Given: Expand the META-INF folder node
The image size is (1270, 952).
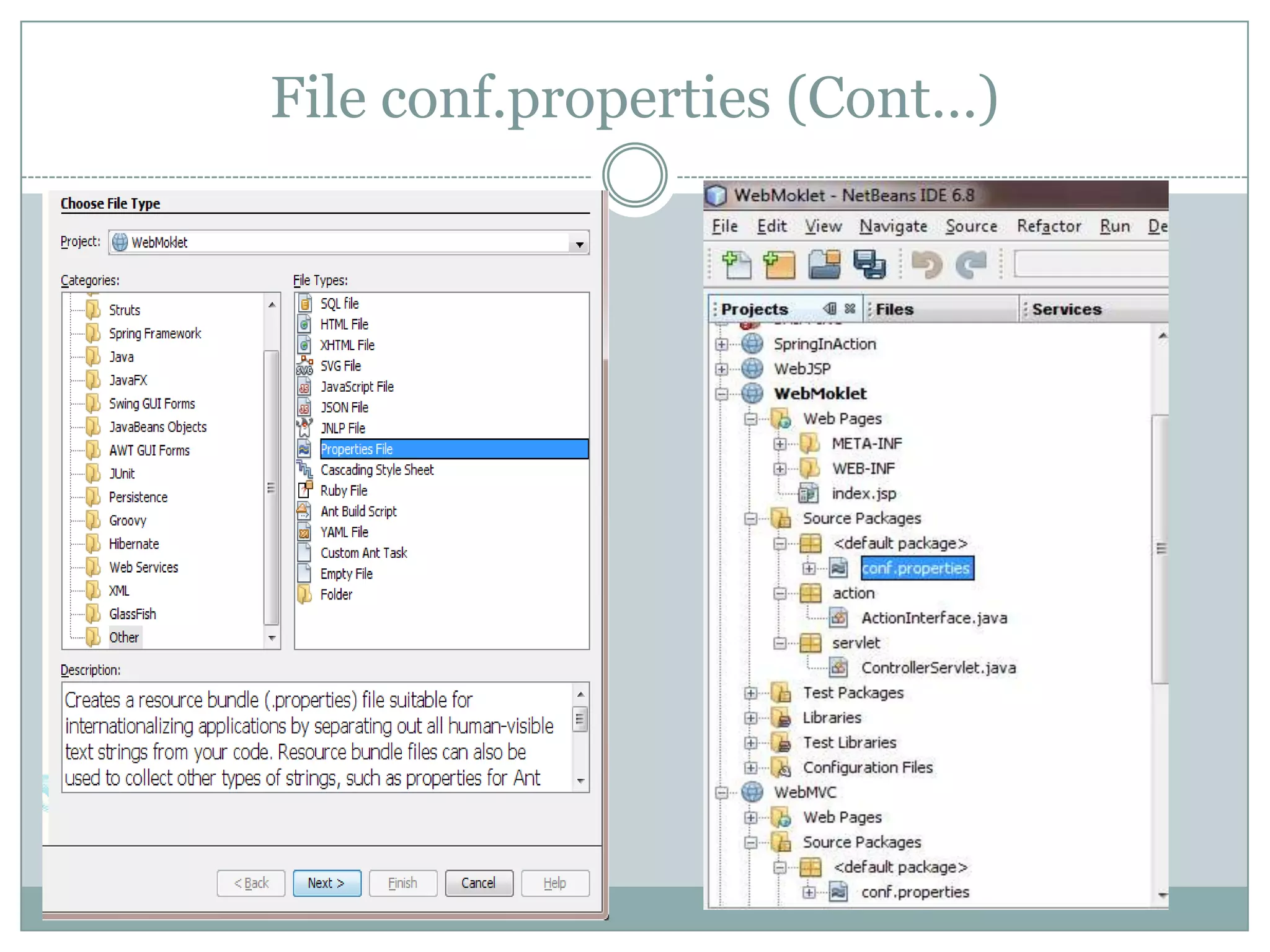Looking at the screenshot, I should [x=780, y=444].
